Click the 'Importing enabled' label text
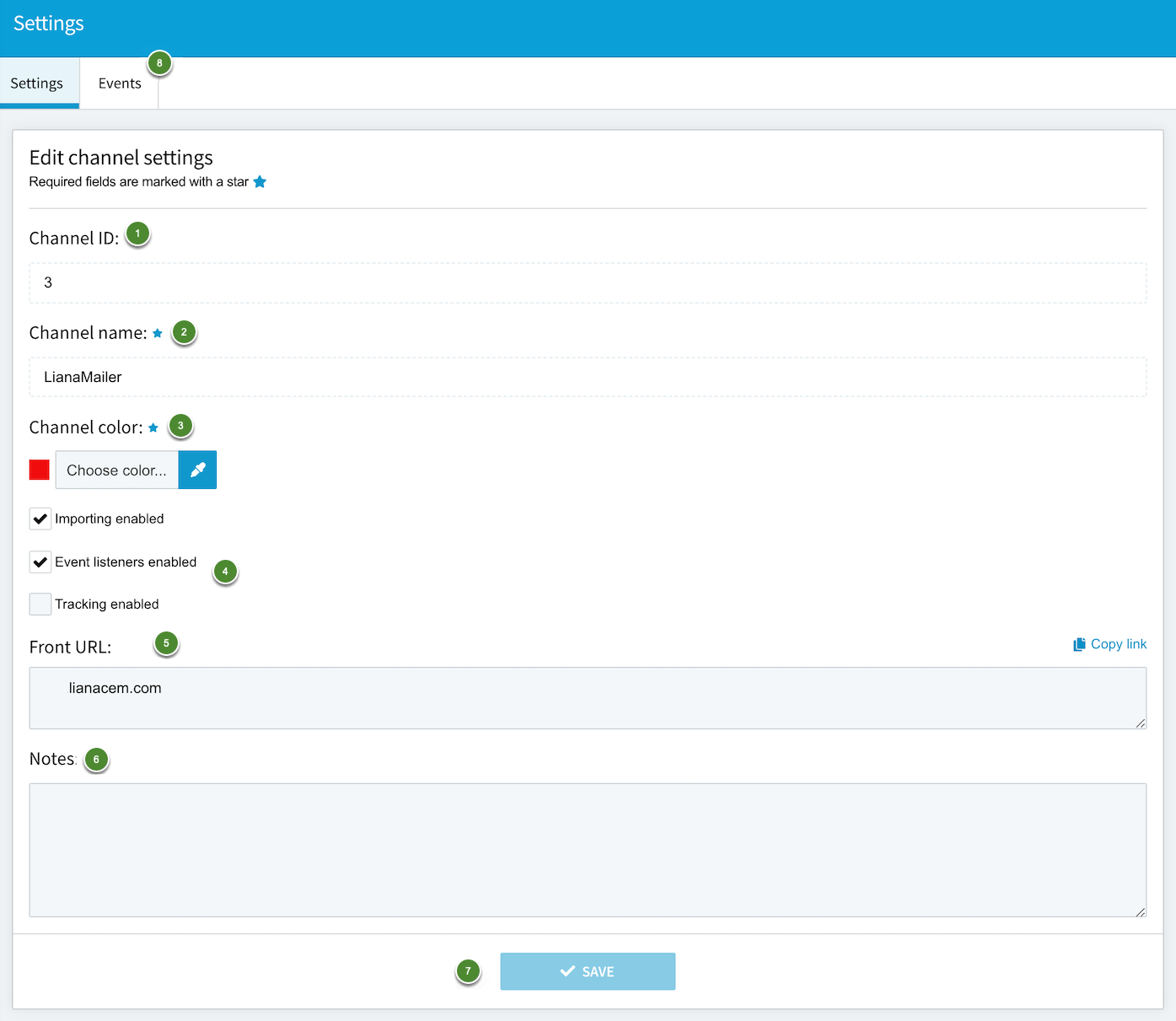1176x1021 pixels. click(110, 519)
